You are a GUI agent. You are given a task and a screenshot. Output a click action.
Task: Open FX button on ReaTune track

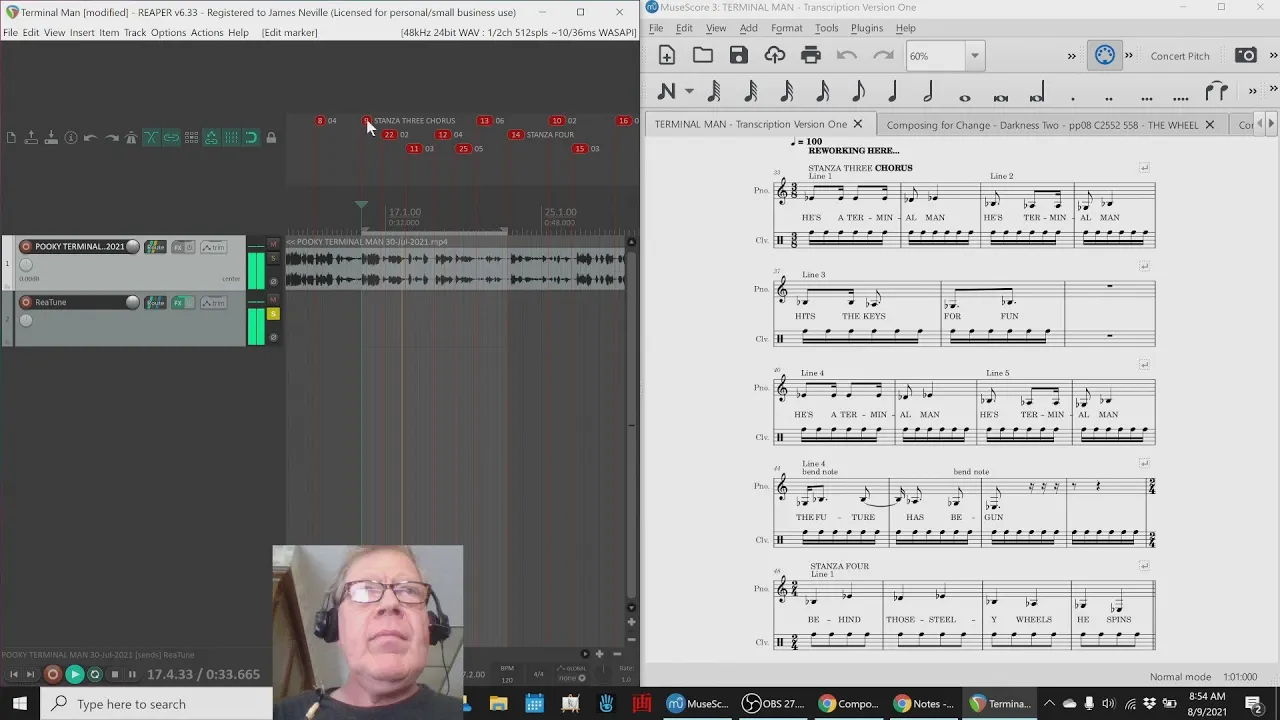pos(180,303)
